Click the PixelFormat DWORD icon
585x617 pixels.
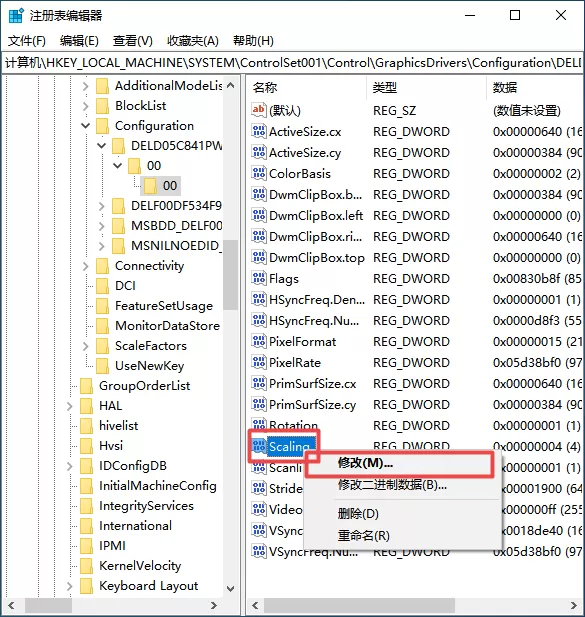click(x=258, y=341)
